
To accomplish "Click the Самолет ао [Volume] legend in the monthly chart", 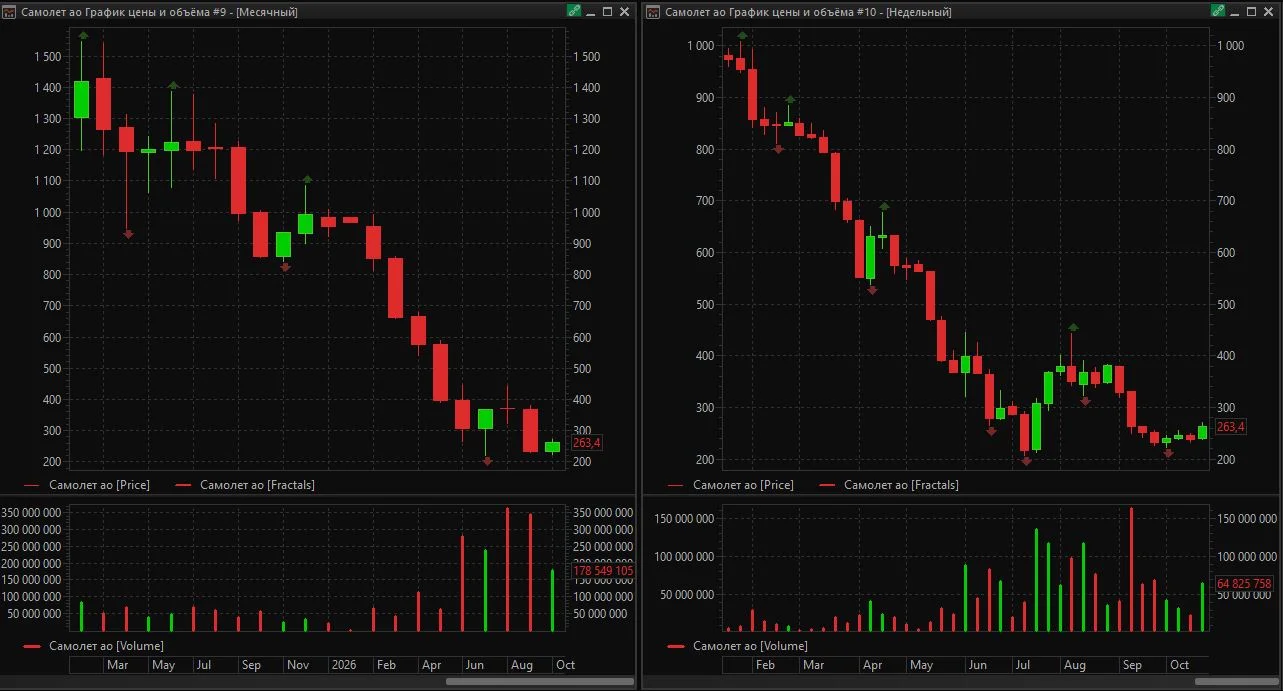I will [93, 646].
